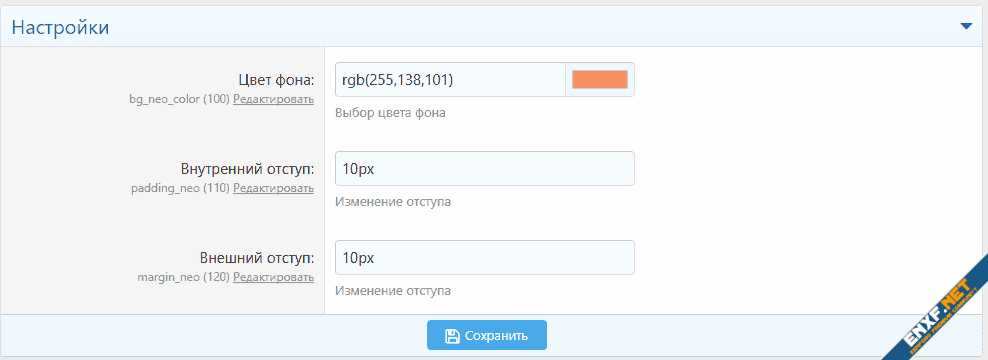Click the Изменение отступа hint below margin field
This screenshot has height=360, width=988.
[393, 291]
